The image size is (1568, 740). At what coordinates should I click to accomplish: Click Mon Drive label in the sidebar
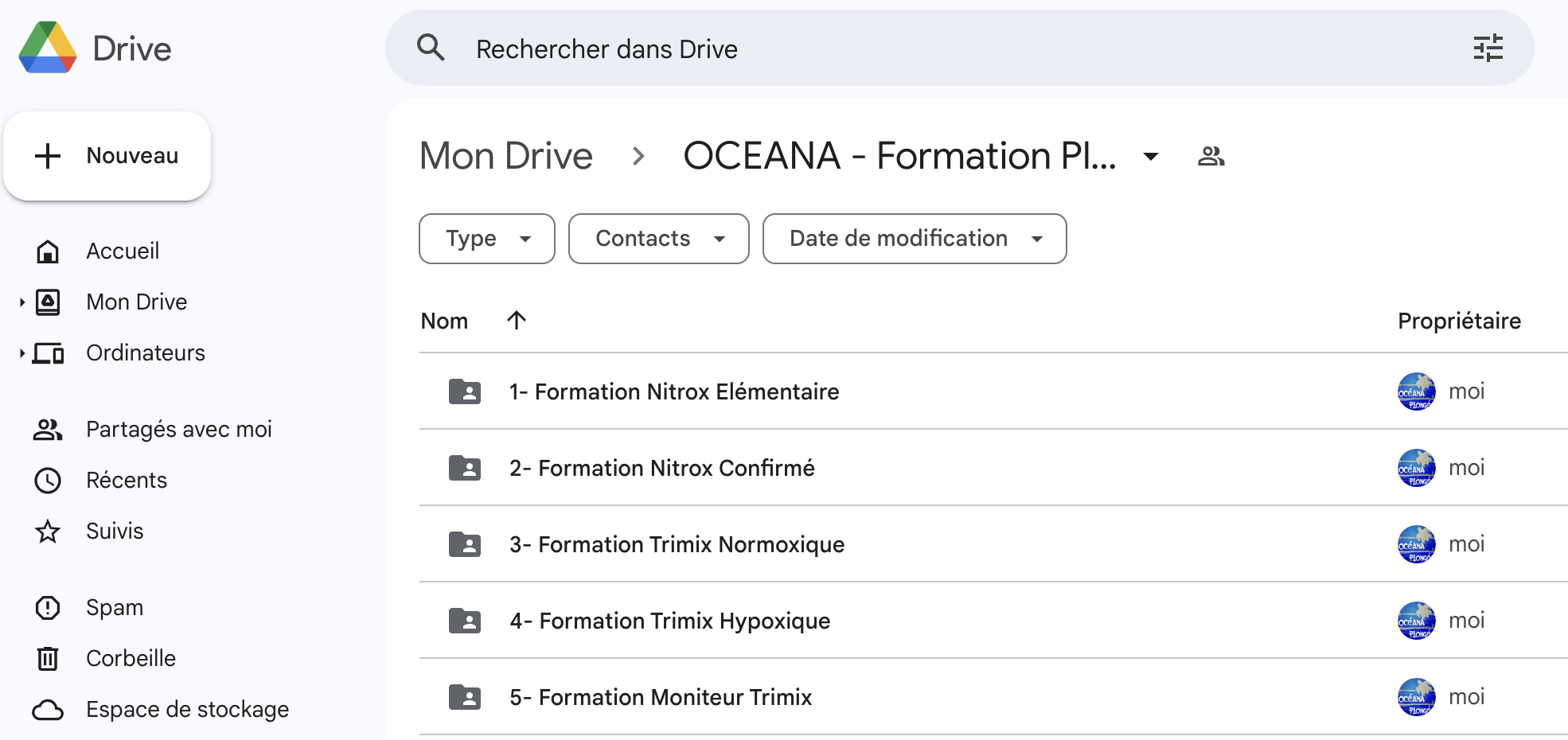[x=137, y=302]
